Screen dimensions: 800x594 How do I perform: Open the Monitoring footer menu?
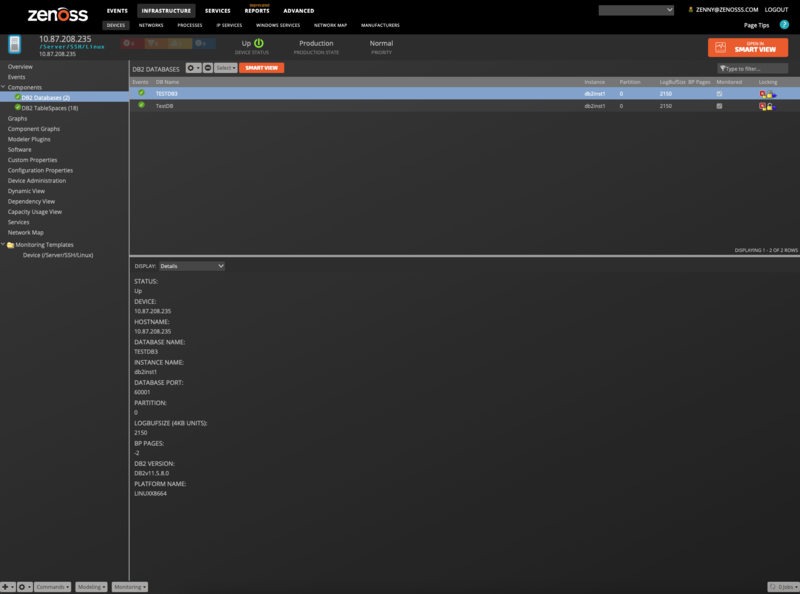tap(130, 587)
